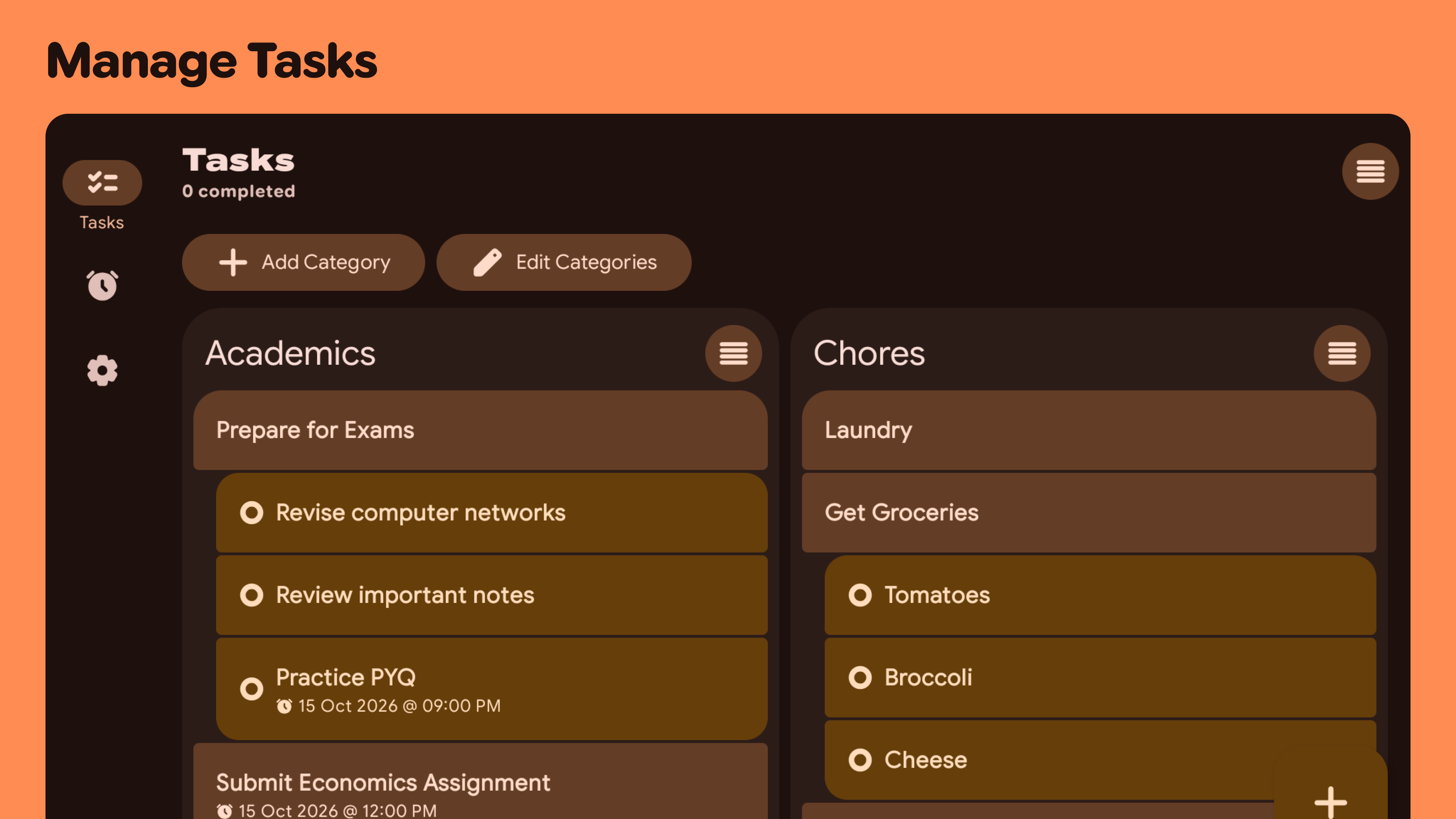Viewport: 1456px width, 819px height.
Task: Click the pencil icon on Edit Categories
Action: coord(487,262)
